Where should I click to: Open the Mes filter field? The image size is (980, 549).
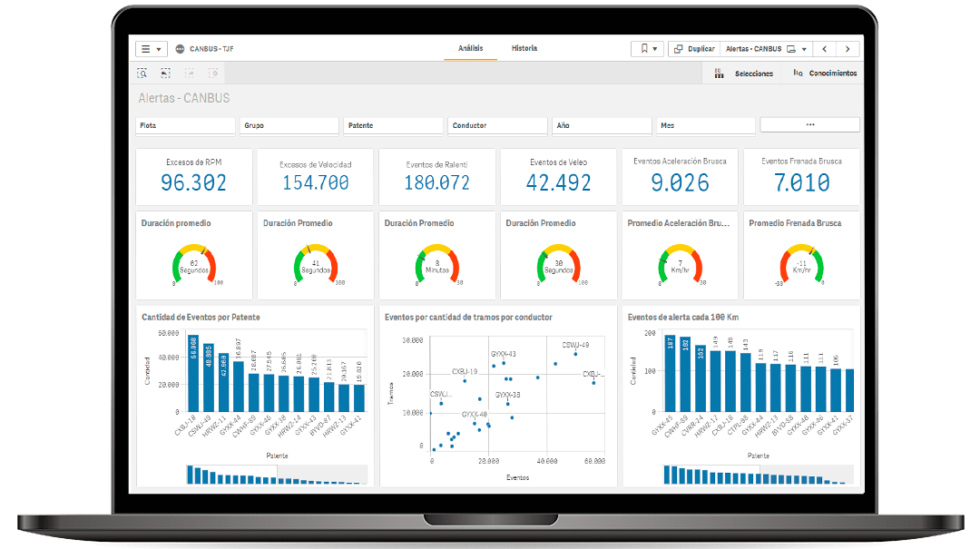coord(706,125)
